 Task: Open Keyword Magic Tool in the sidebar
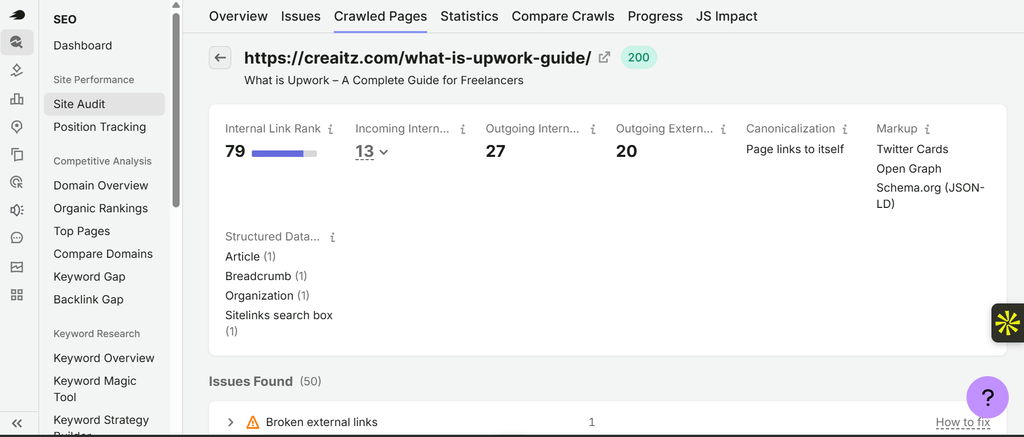[95, 389]
